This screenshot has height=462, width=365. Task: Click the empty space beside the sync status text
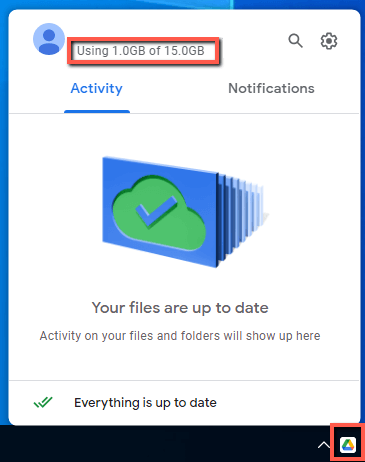tap(287, 403)
